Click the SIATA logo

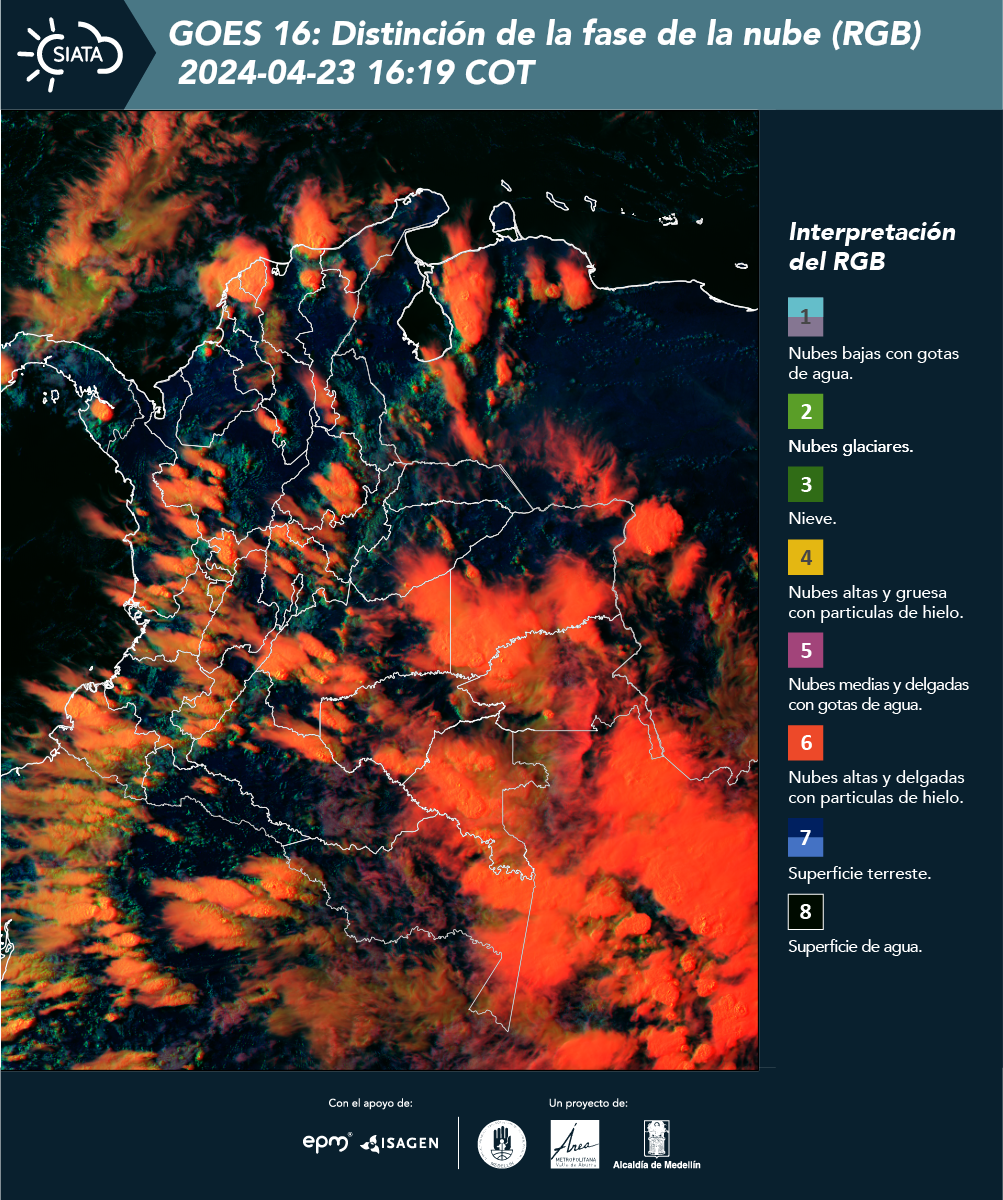69,53
